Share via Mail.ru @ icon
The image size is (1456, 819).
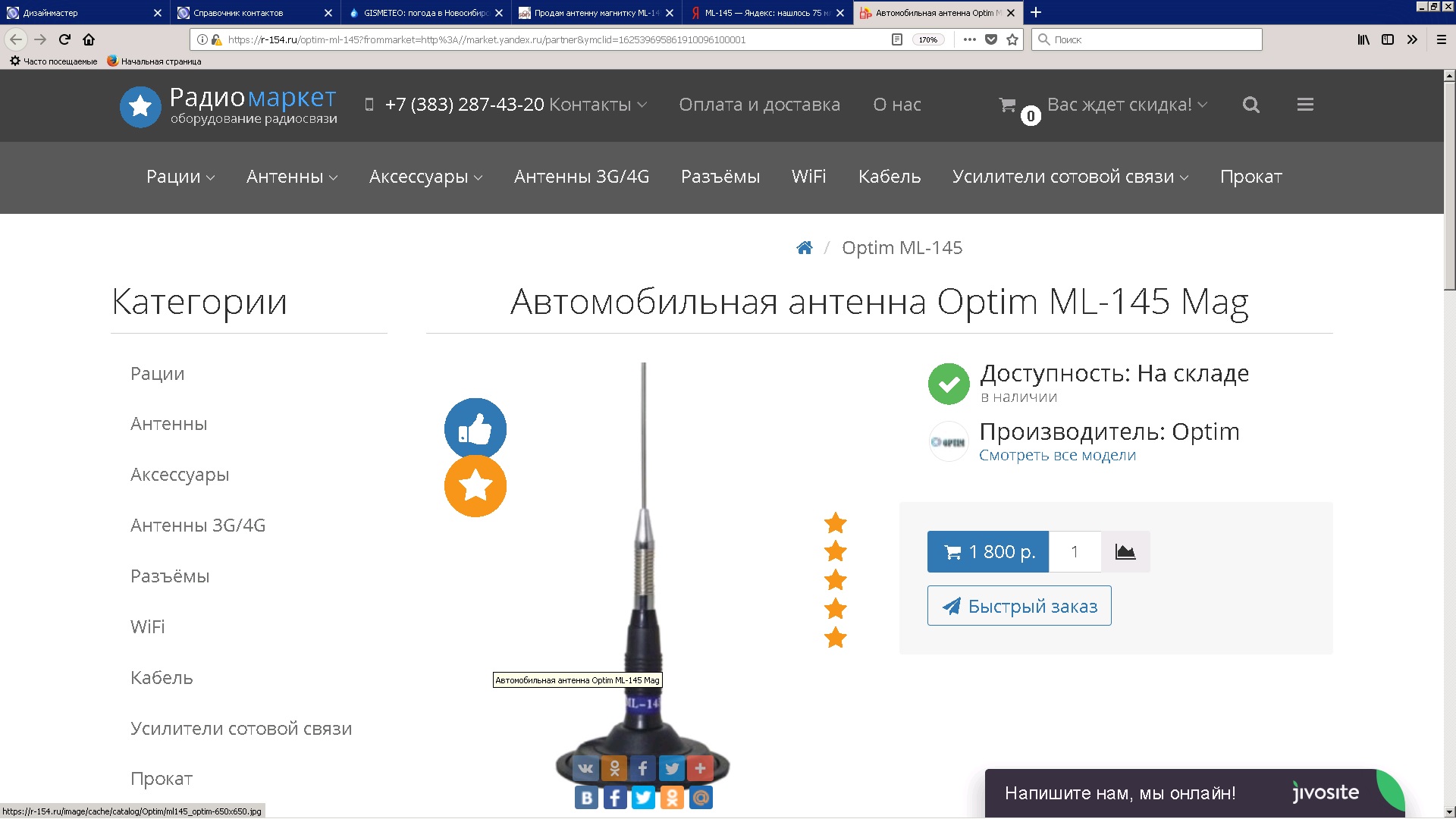701,798
